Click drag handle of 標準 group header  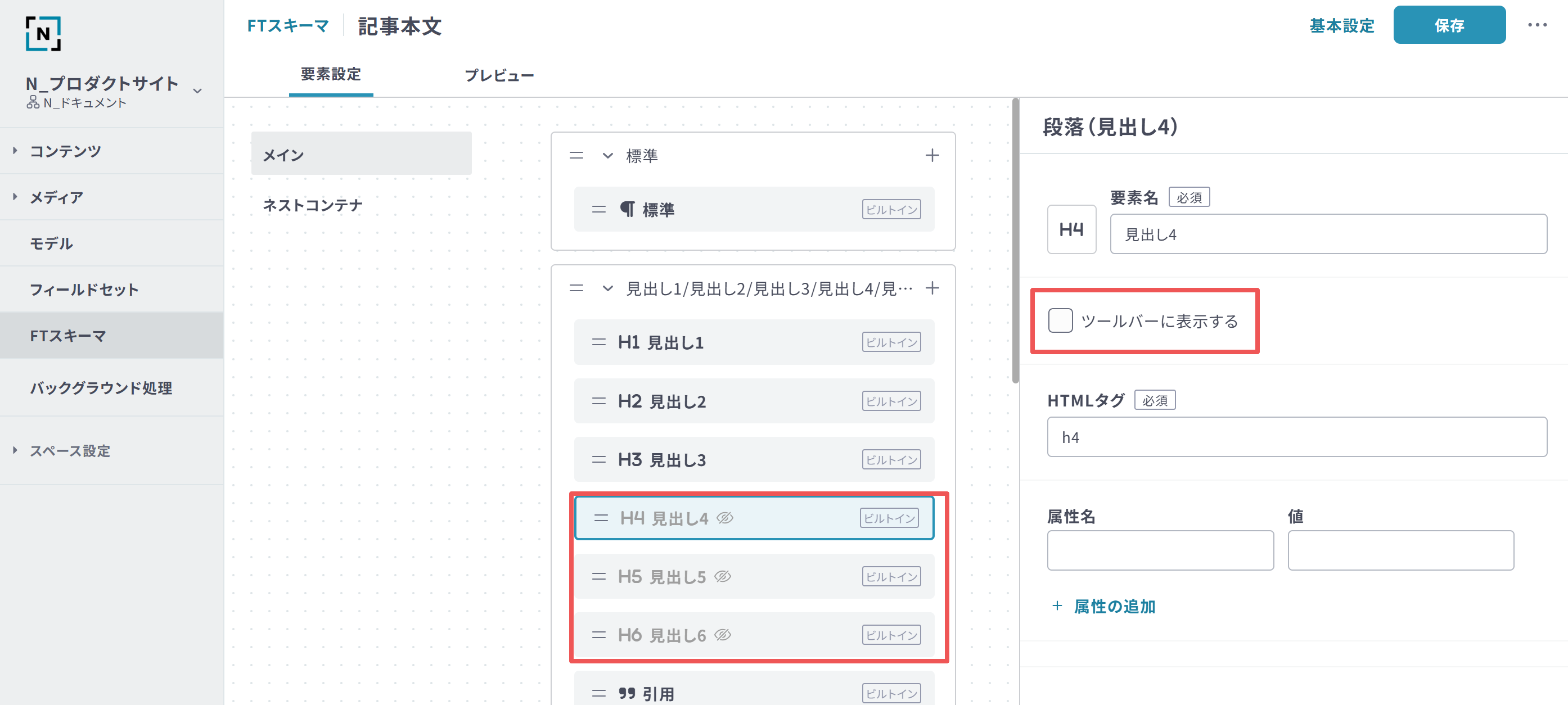576,156
